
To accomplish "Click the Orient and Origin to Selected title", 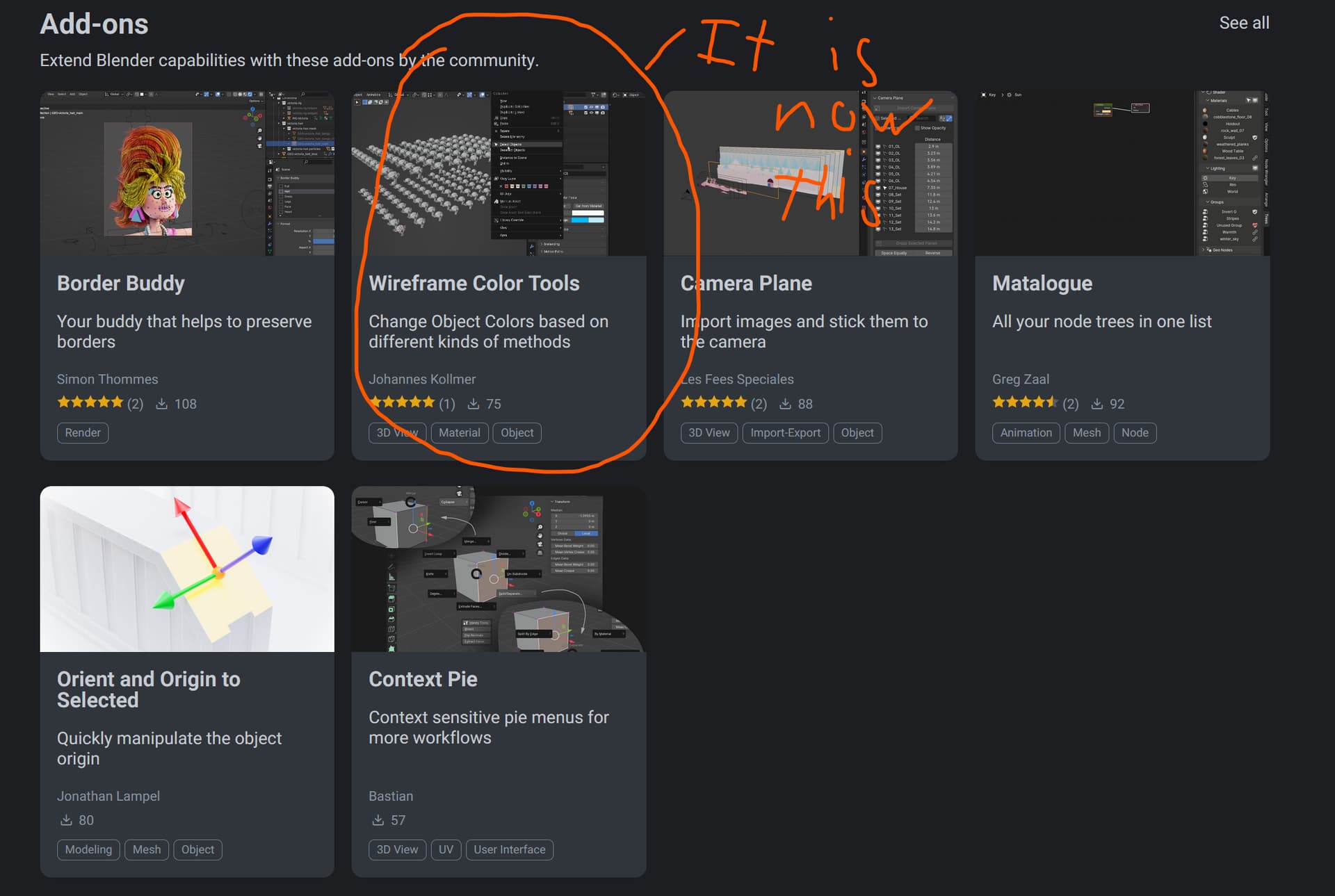I will 149,689.
